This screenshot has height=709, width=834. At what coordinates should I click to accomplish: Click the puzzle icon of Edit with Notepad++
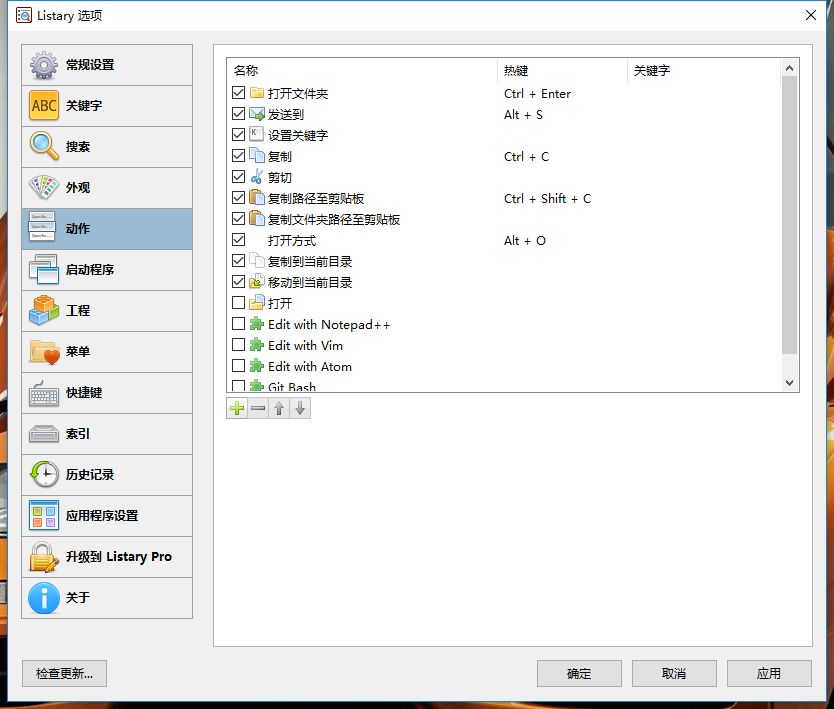point(257,324)
